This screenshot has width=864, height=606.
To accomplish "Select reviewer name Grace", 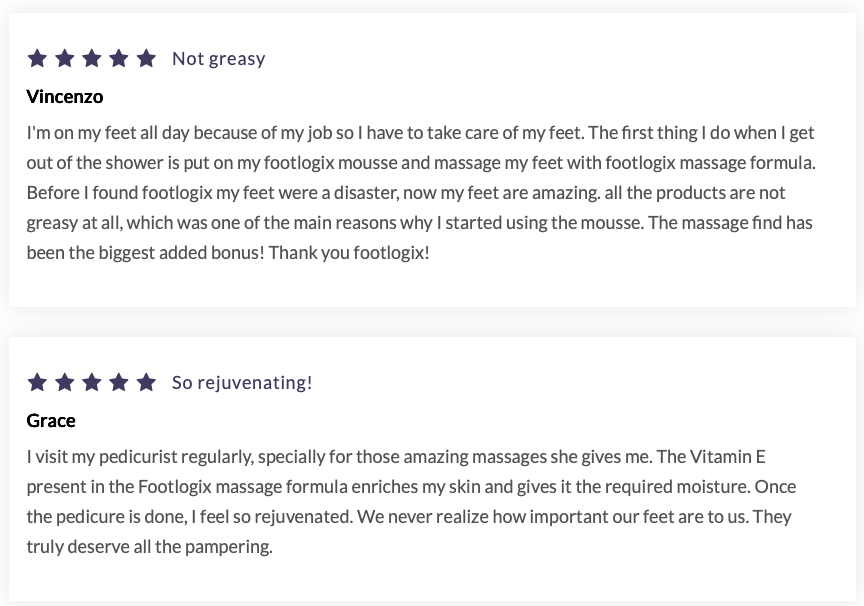I will (x=51, y=421).
